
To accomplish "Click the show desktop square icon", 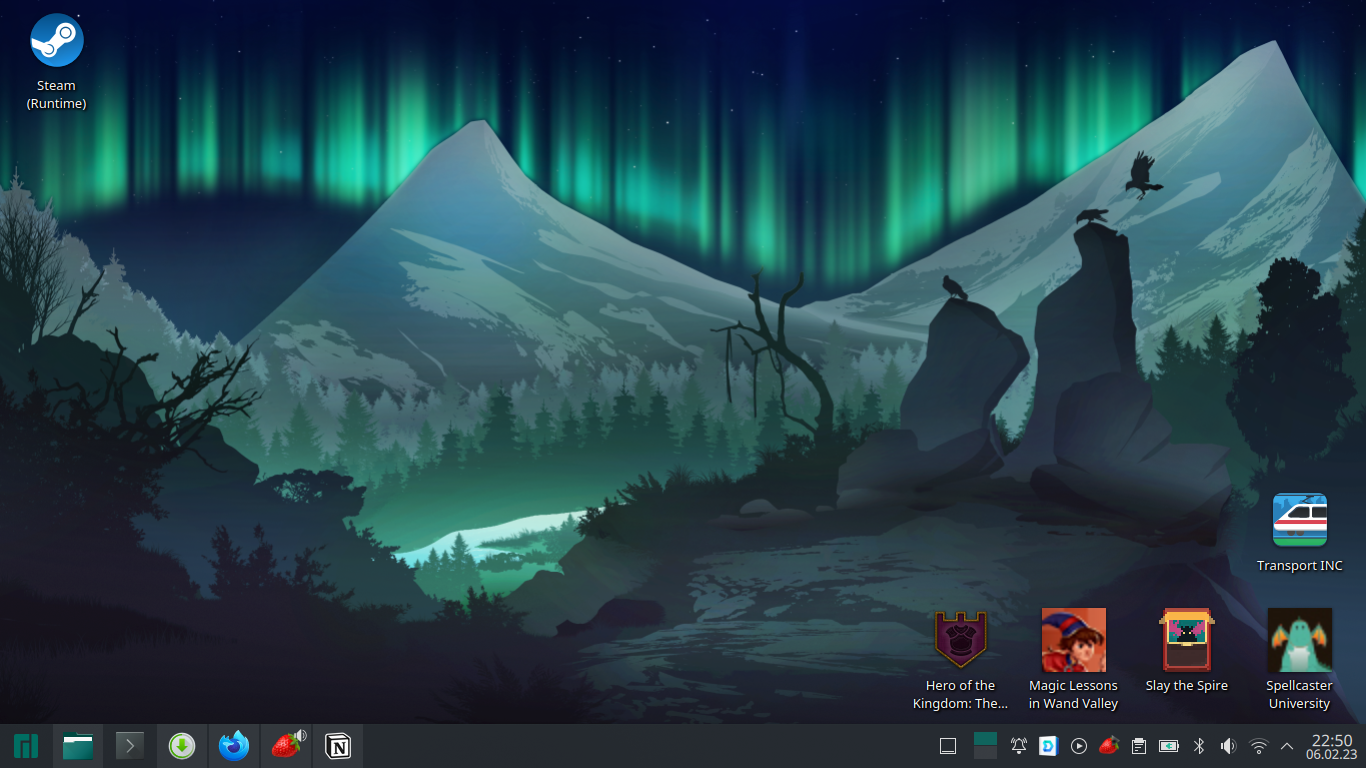I will point(948,746).
